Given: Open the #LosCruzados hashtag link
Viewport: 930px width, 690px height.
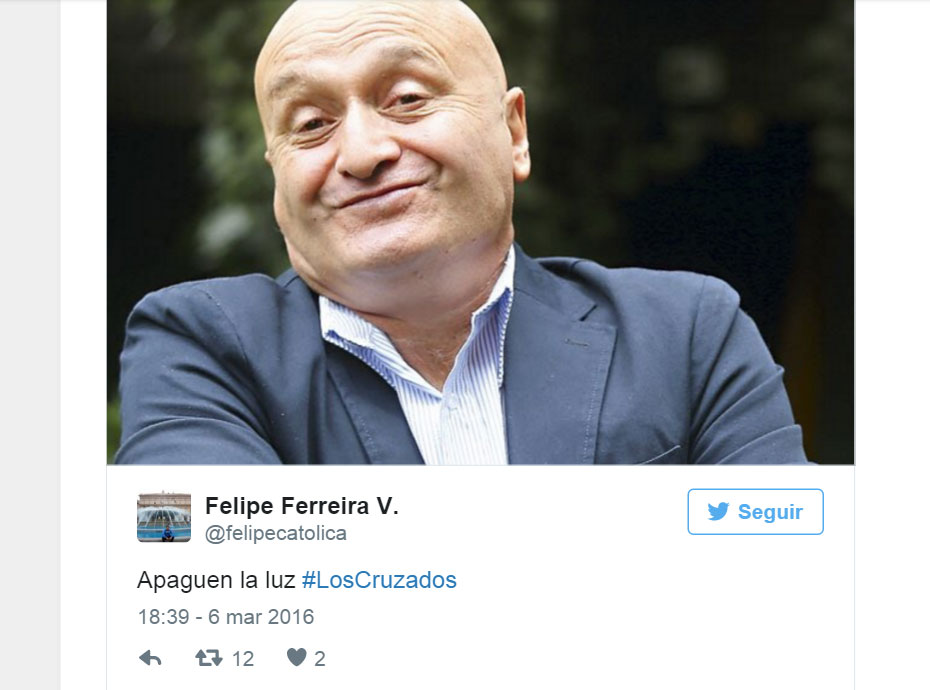Looking at the screenshot, I should click(379, 580).
